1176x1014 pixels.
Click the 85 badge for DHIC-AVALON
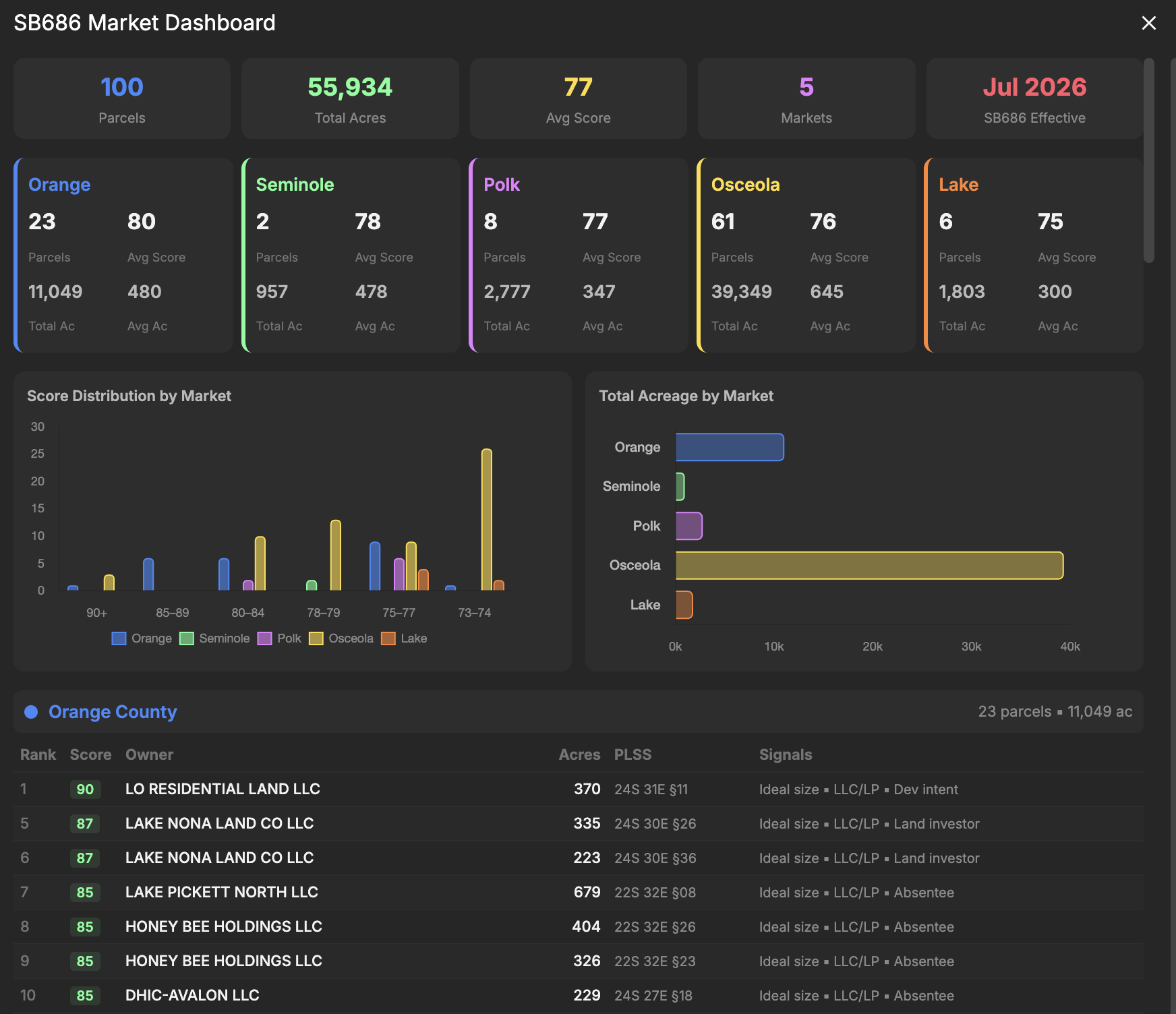click(85, 996)
